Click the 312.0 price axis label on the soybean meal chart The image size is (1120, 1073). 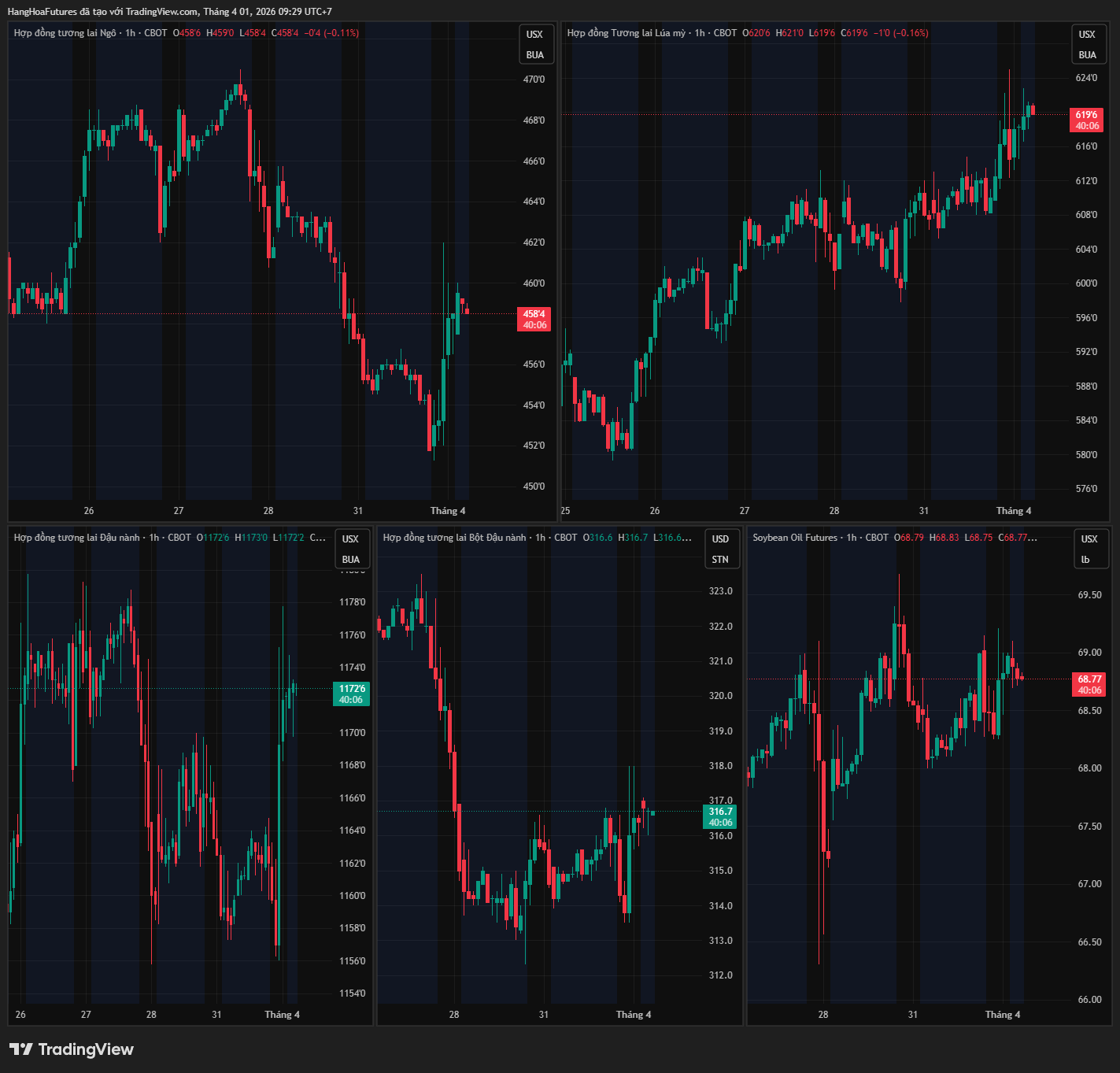pyautogui.click(x=721, y=975)
